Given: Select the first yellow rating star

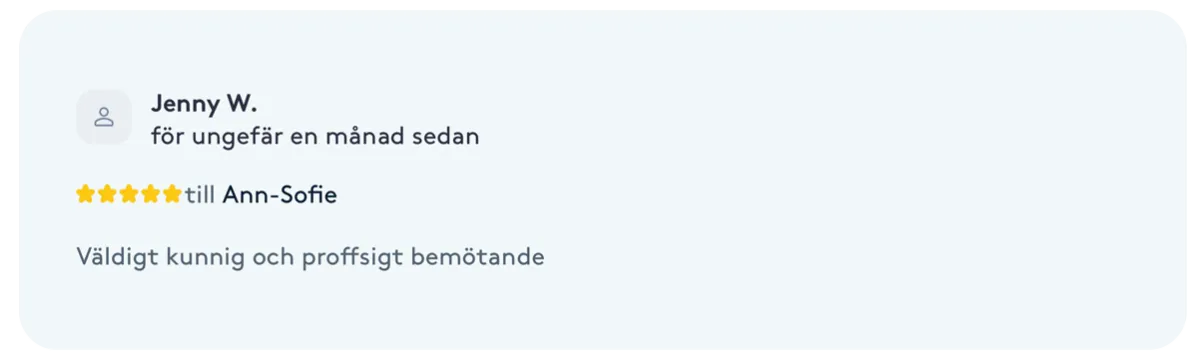Looking at the screenshot, I should 86,194.
